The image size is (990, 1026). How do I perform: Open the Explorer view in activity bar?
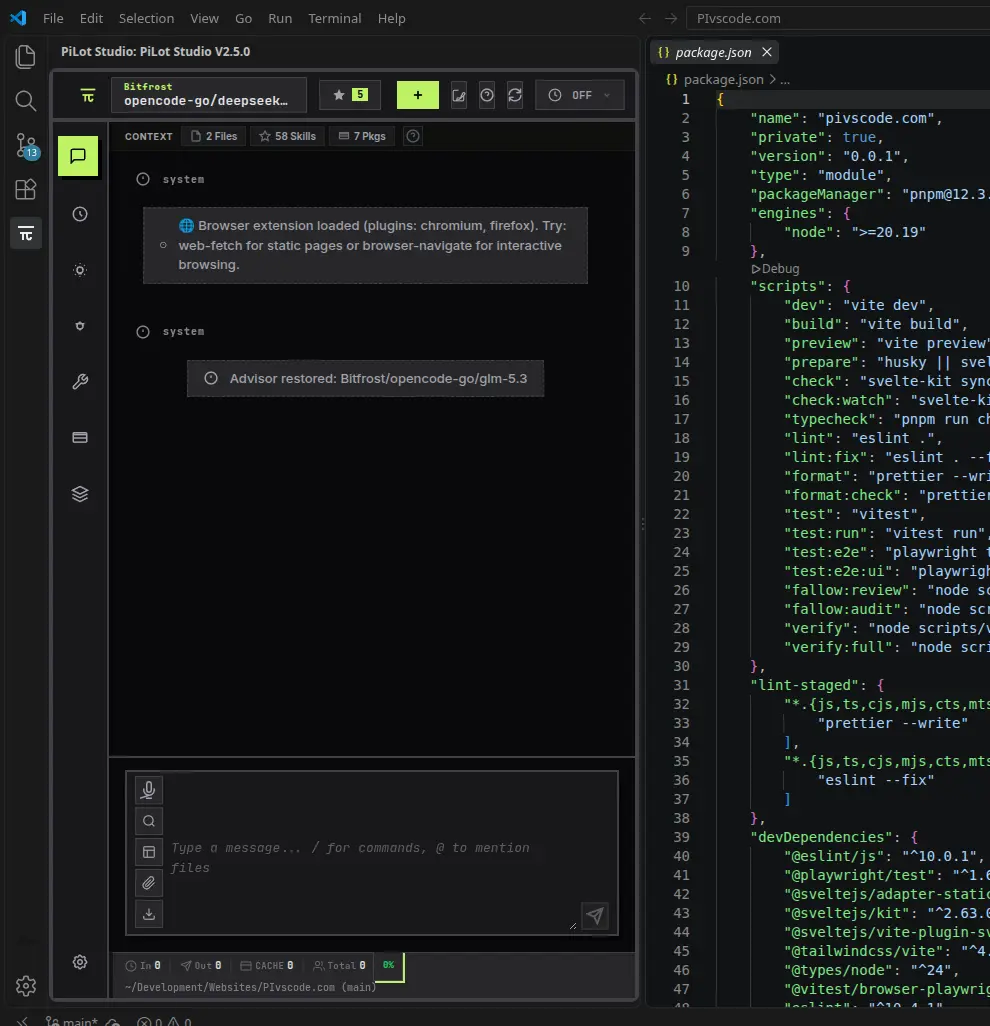[x=26, y=57]
